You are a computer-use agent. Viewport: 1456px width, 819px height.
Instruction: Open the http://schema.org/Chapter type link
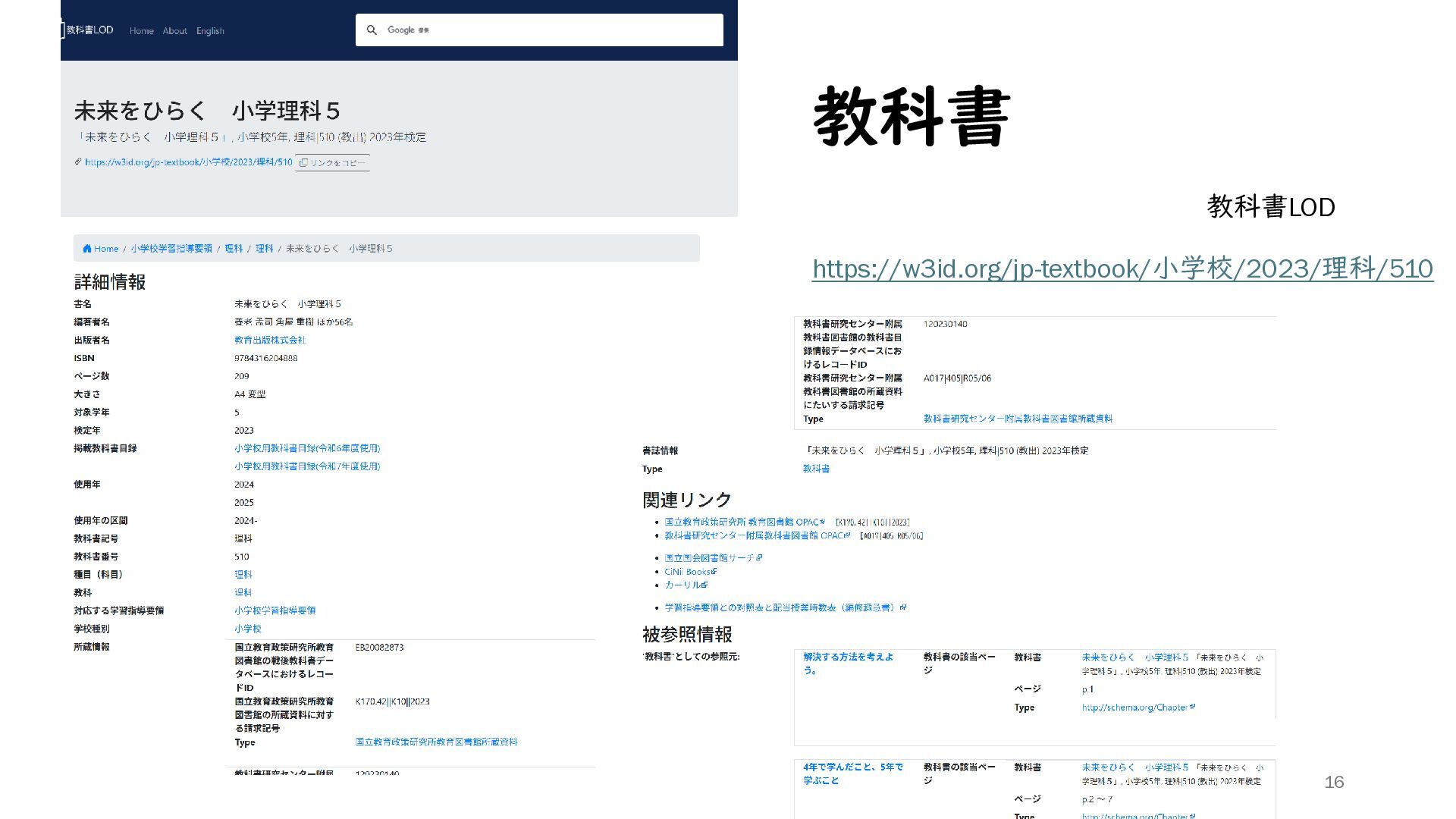(1134, 708)
